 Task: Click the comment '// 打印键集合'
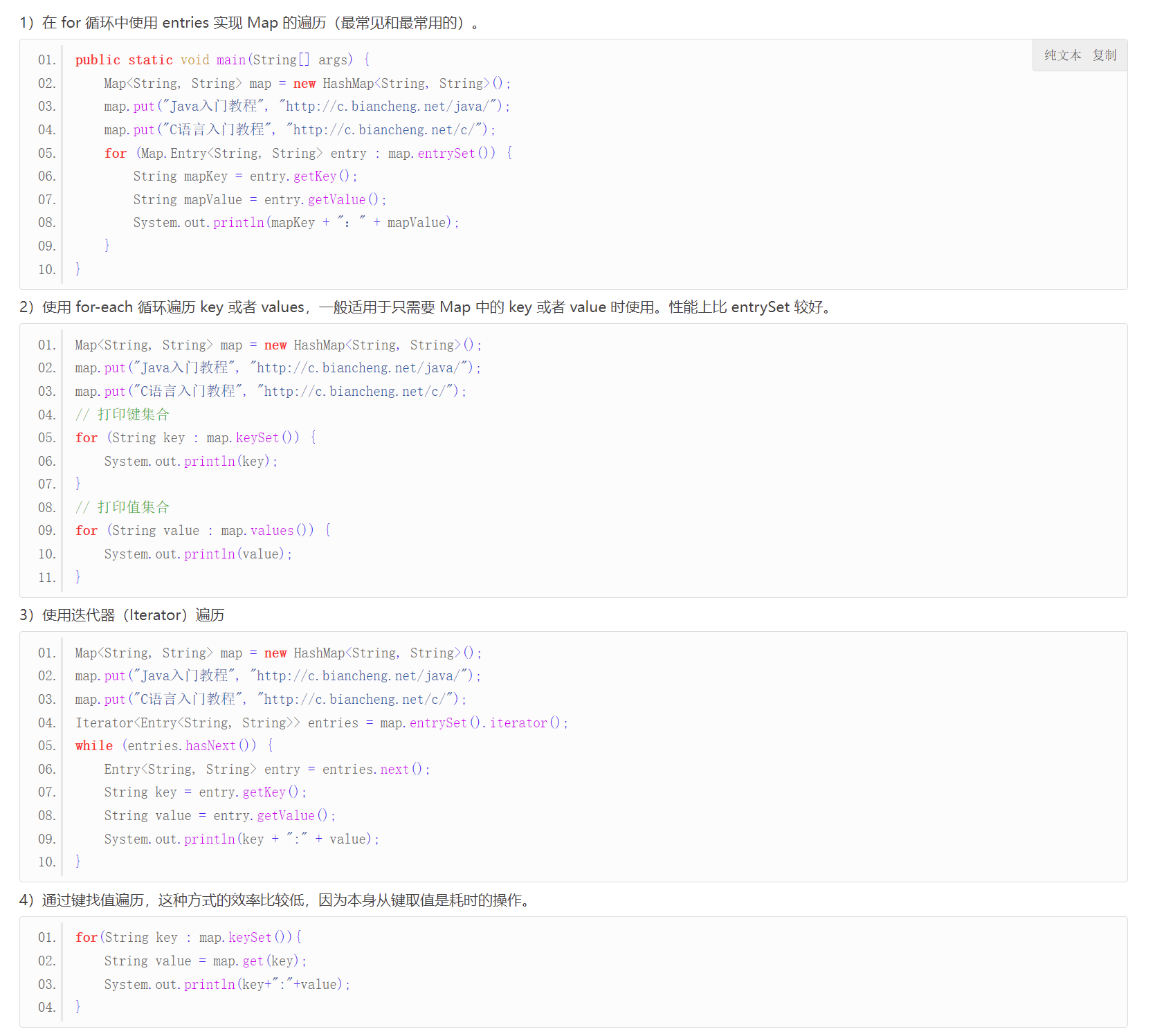pyautogui.click(x=122, y=415)
